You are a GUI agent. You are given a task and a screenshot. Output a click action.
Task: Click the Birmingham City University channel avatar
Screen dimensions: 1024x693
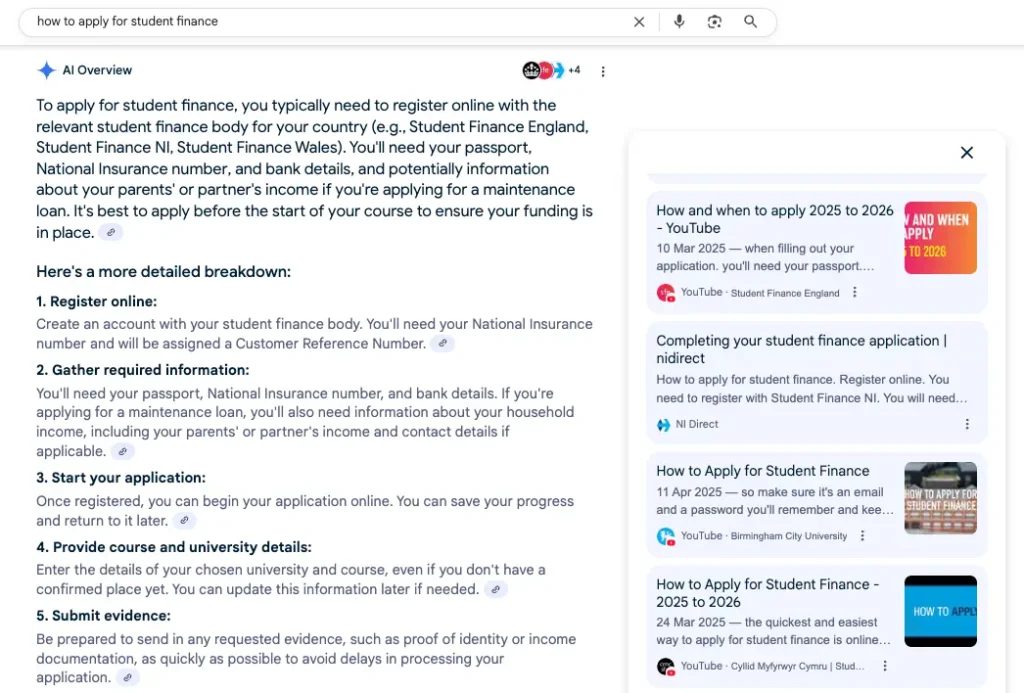[665, 536]
